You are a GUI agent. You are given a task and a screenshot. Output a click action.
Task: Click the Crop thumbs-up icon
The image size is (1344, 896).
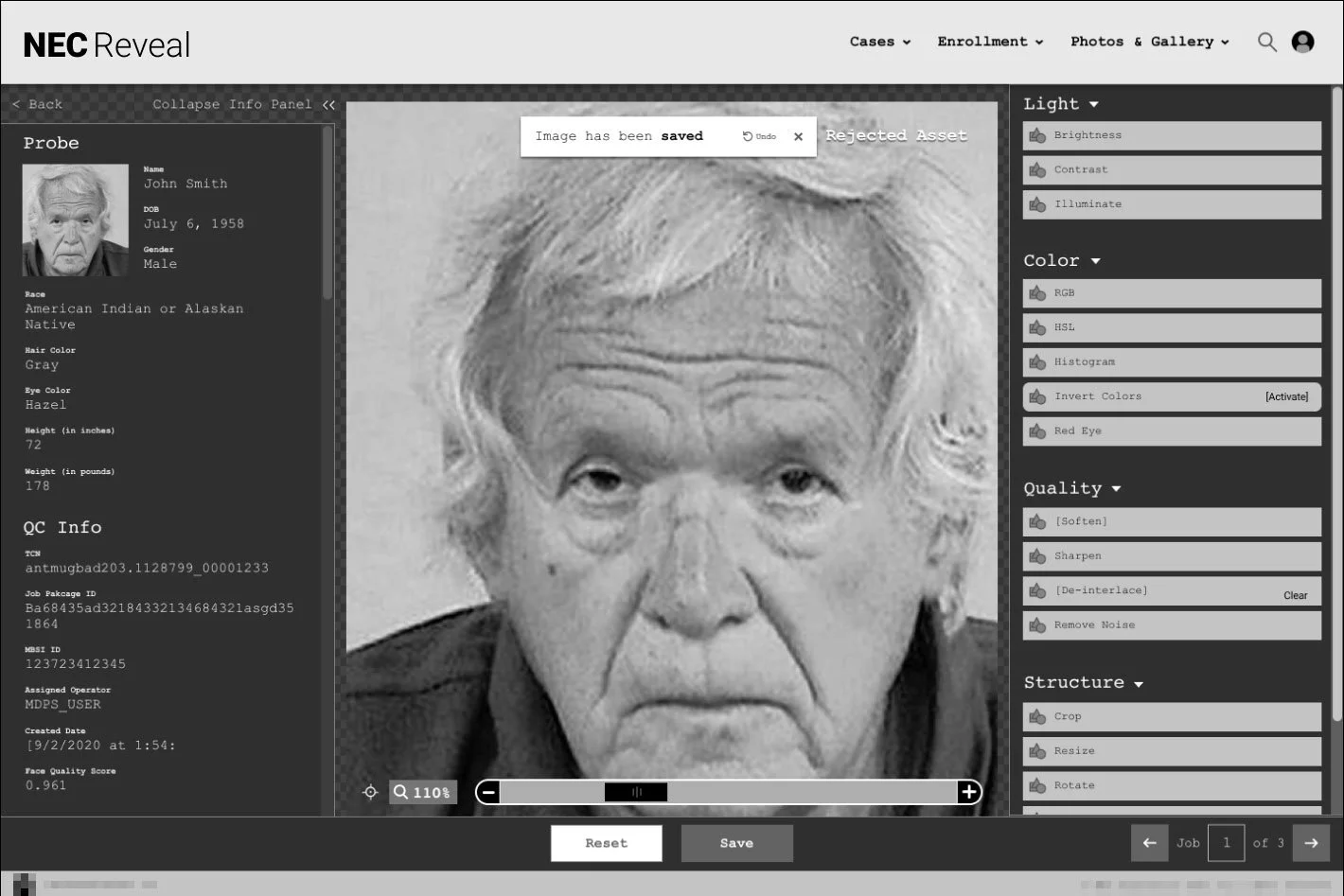[x=1037, y=716]
